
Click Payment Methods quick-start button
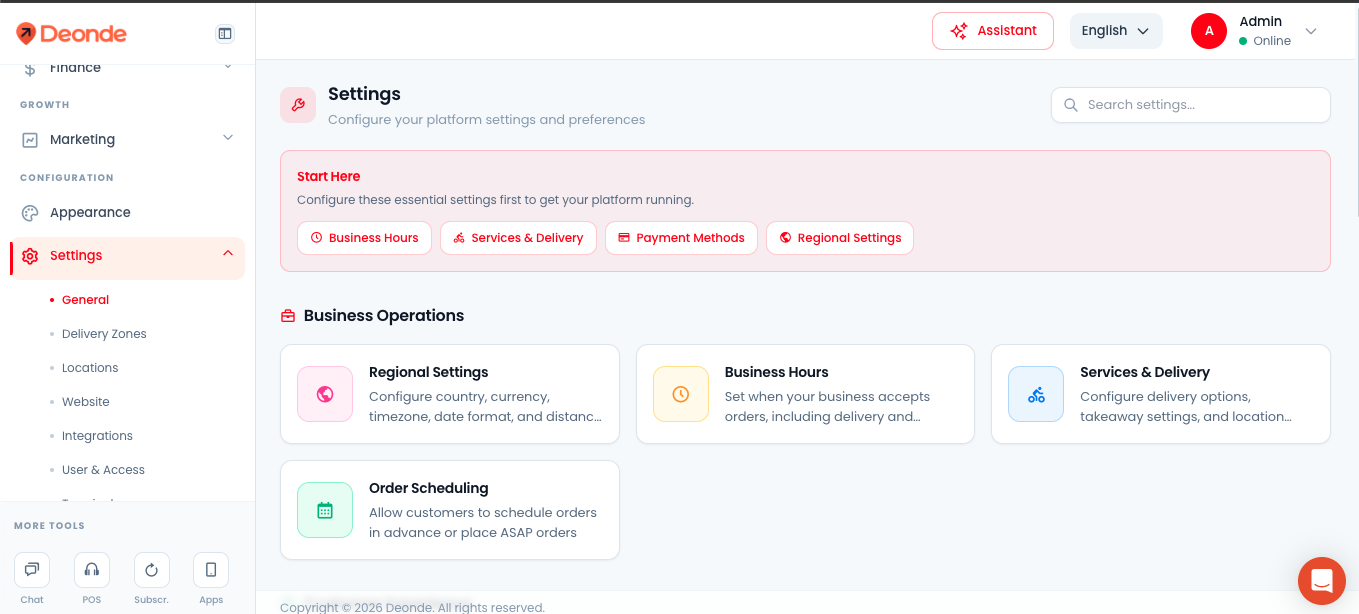(x=681, y=238)
